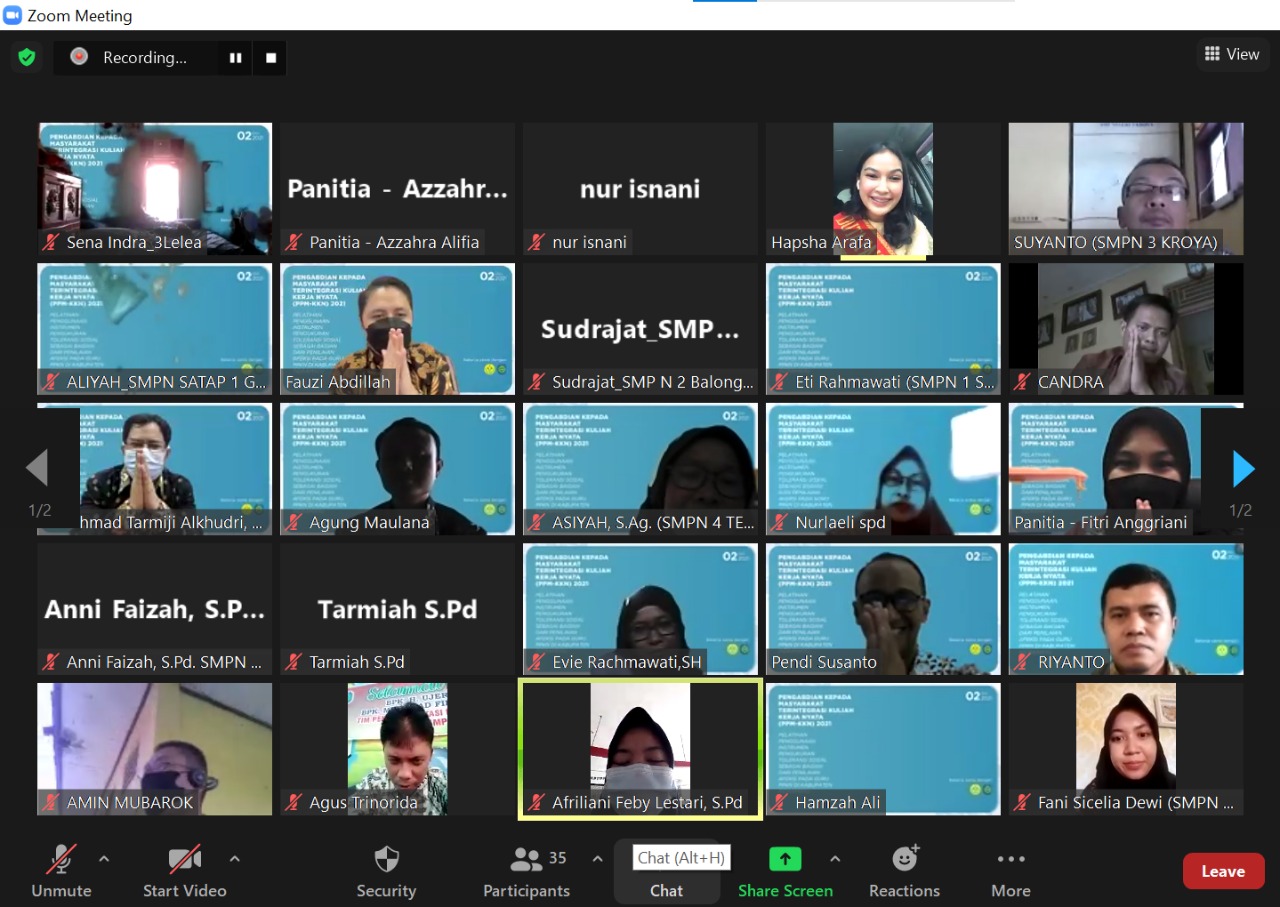Image resolution: width=1280 pixels, height=907 pixels.
Task: Go to previous page of participants
Action: [x=37, y=468]
